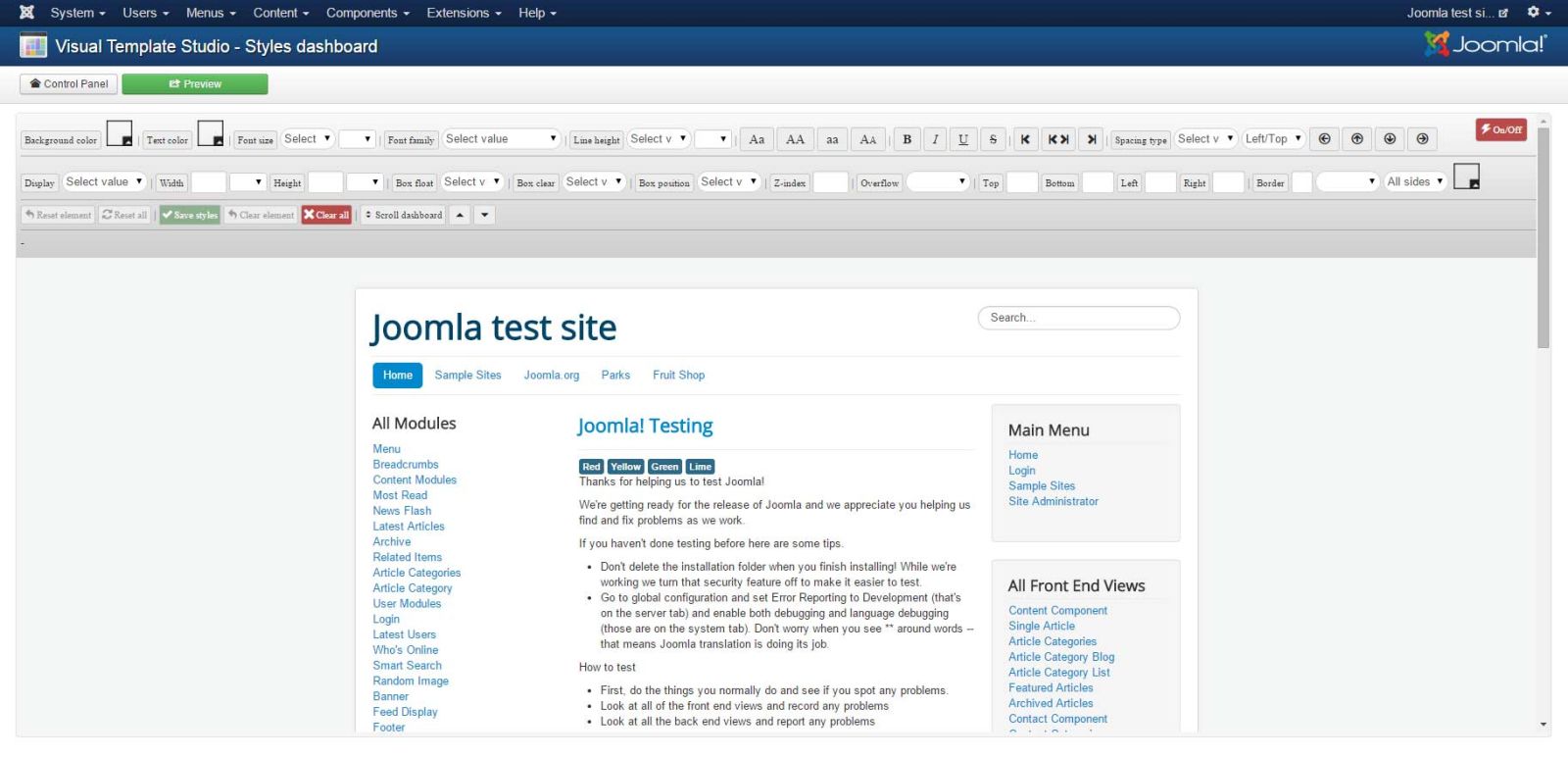
Task: Toggle italic text formatting
Action: (x=935, y=139)
